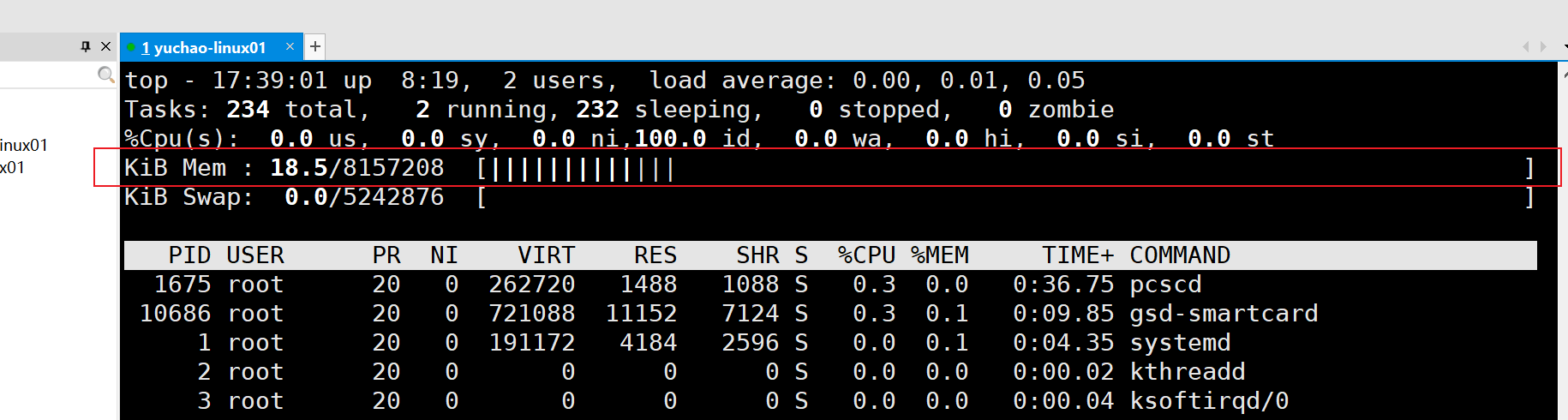Open a new tab with plus button
1568x420 pixels.
pos(315,46)
